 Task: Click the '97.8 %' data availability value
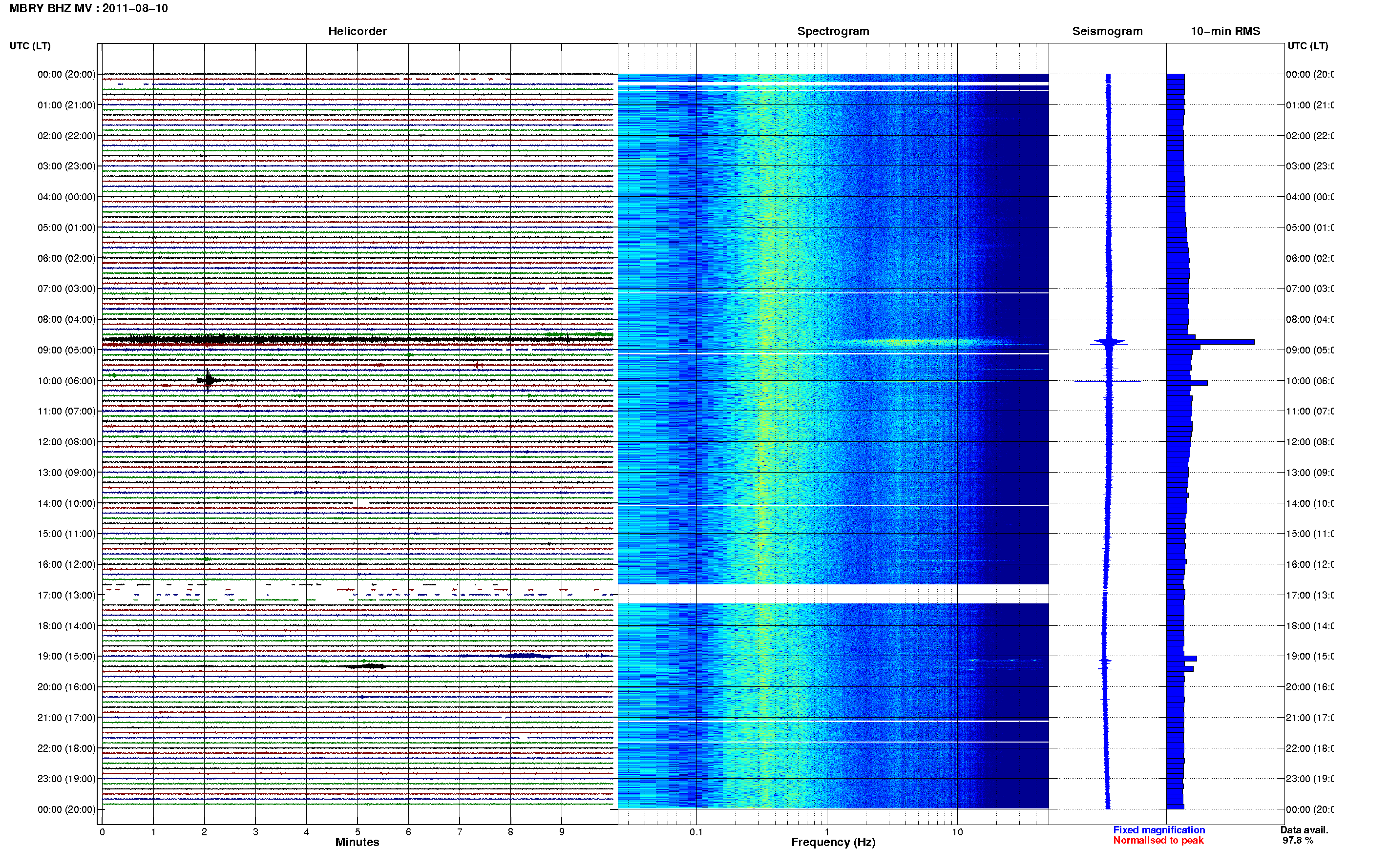[1298, 841]
